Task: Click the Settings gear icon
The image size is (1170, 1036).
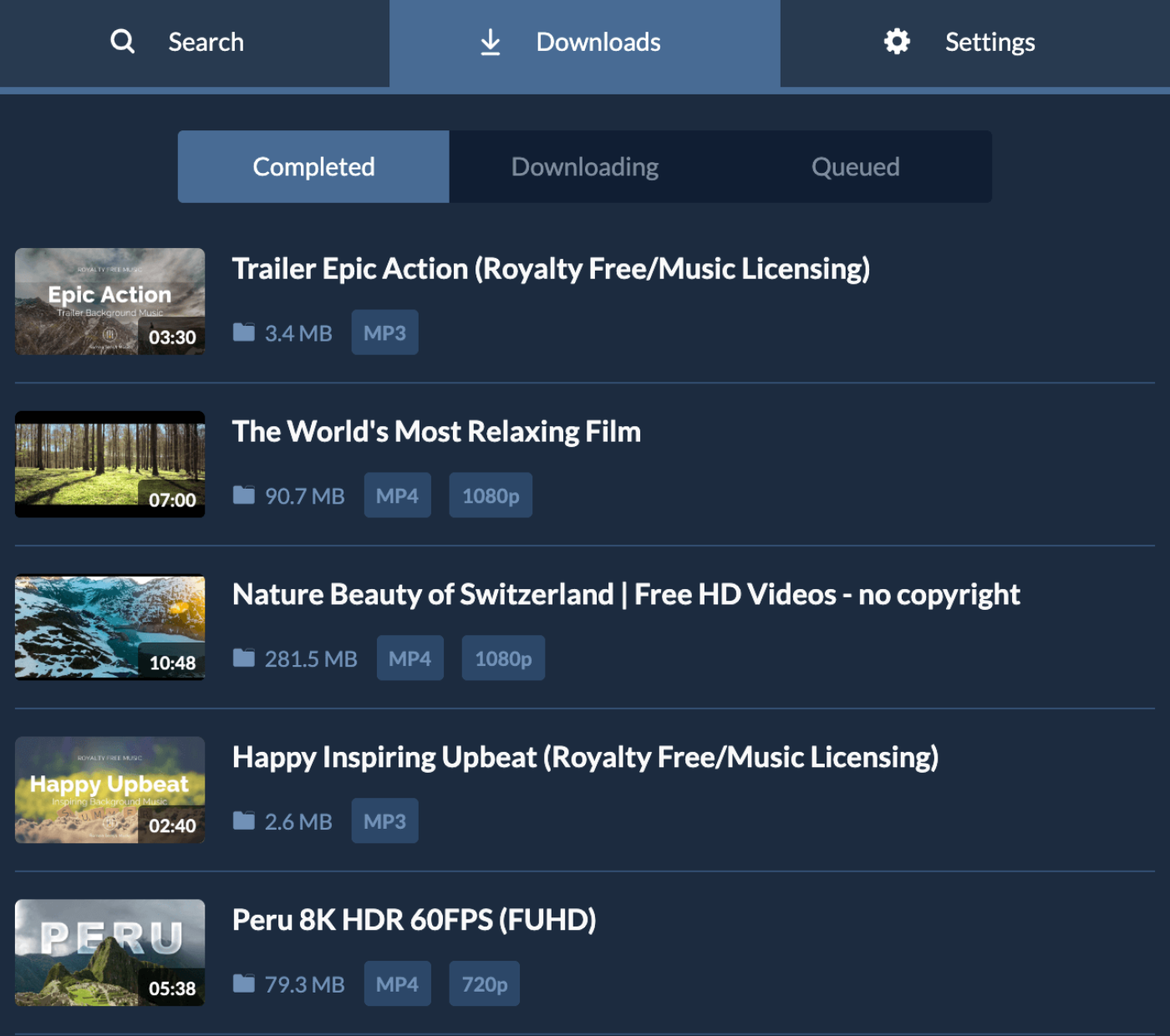Action: 896,41
